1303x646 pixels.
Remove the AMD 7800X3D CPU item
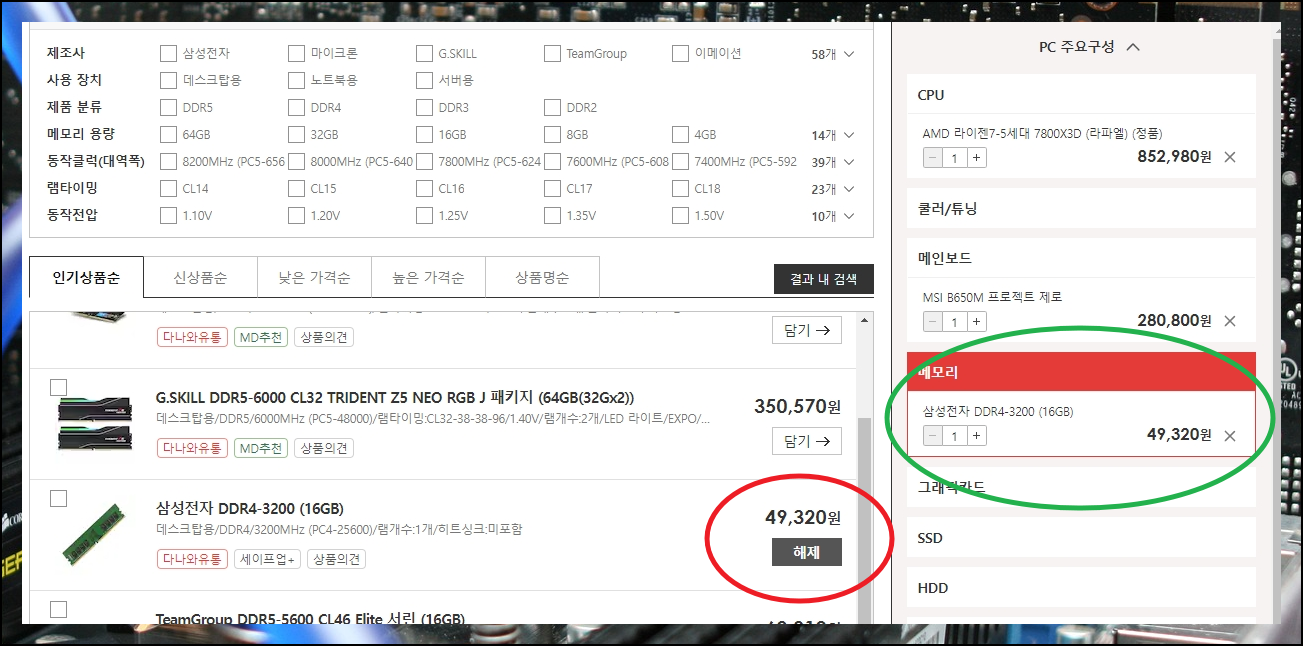(x=1230, y=157)
